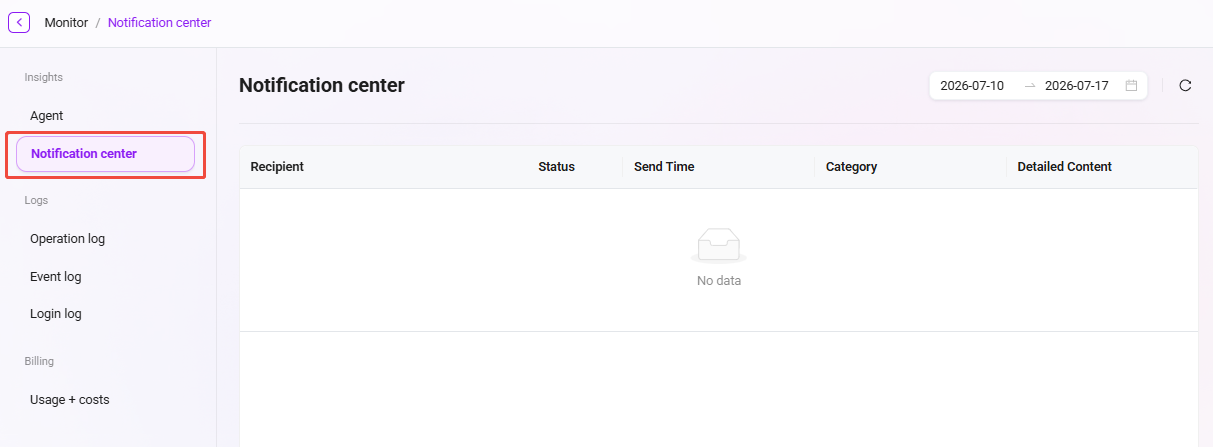Click the empty inbox No data icon
The width and height of the screenshot is (1213, 447).
719,246
